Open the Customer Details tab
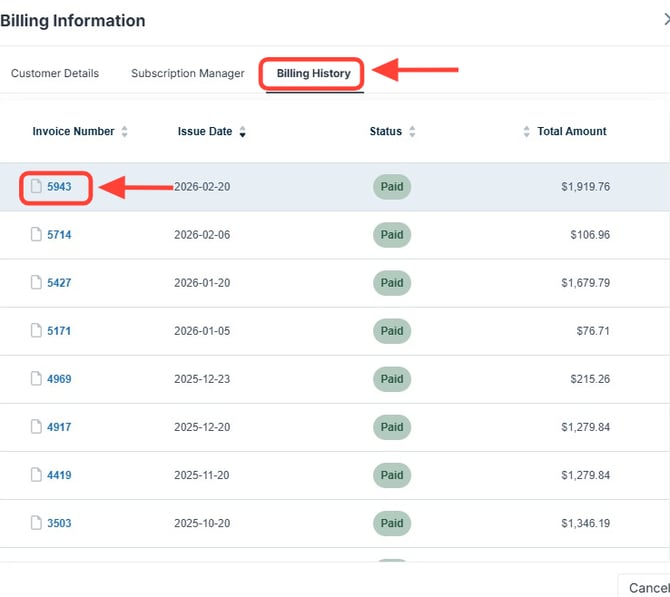Screen dimensions: 670x597 coord(55,74)
